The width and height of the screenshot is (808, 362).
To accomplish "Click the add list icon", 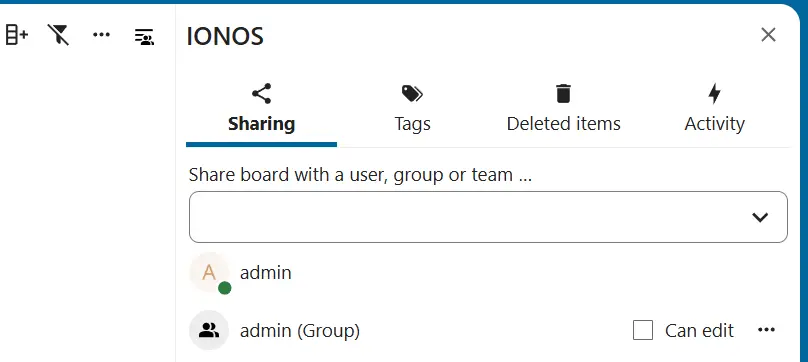I will pyautogui.click(x=16, y=36).
